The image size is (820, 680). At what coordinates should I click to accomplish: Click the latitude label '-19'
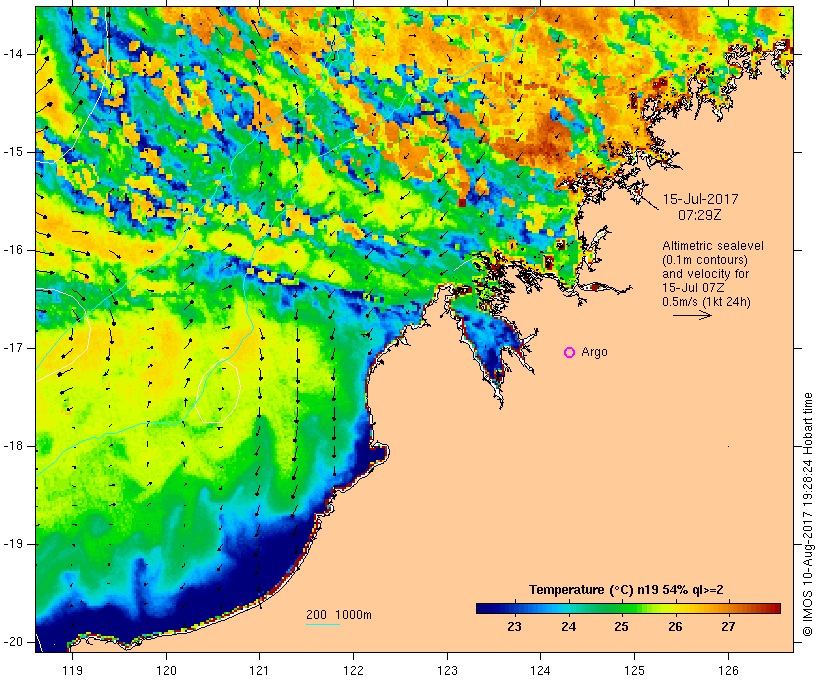[12, 544]
